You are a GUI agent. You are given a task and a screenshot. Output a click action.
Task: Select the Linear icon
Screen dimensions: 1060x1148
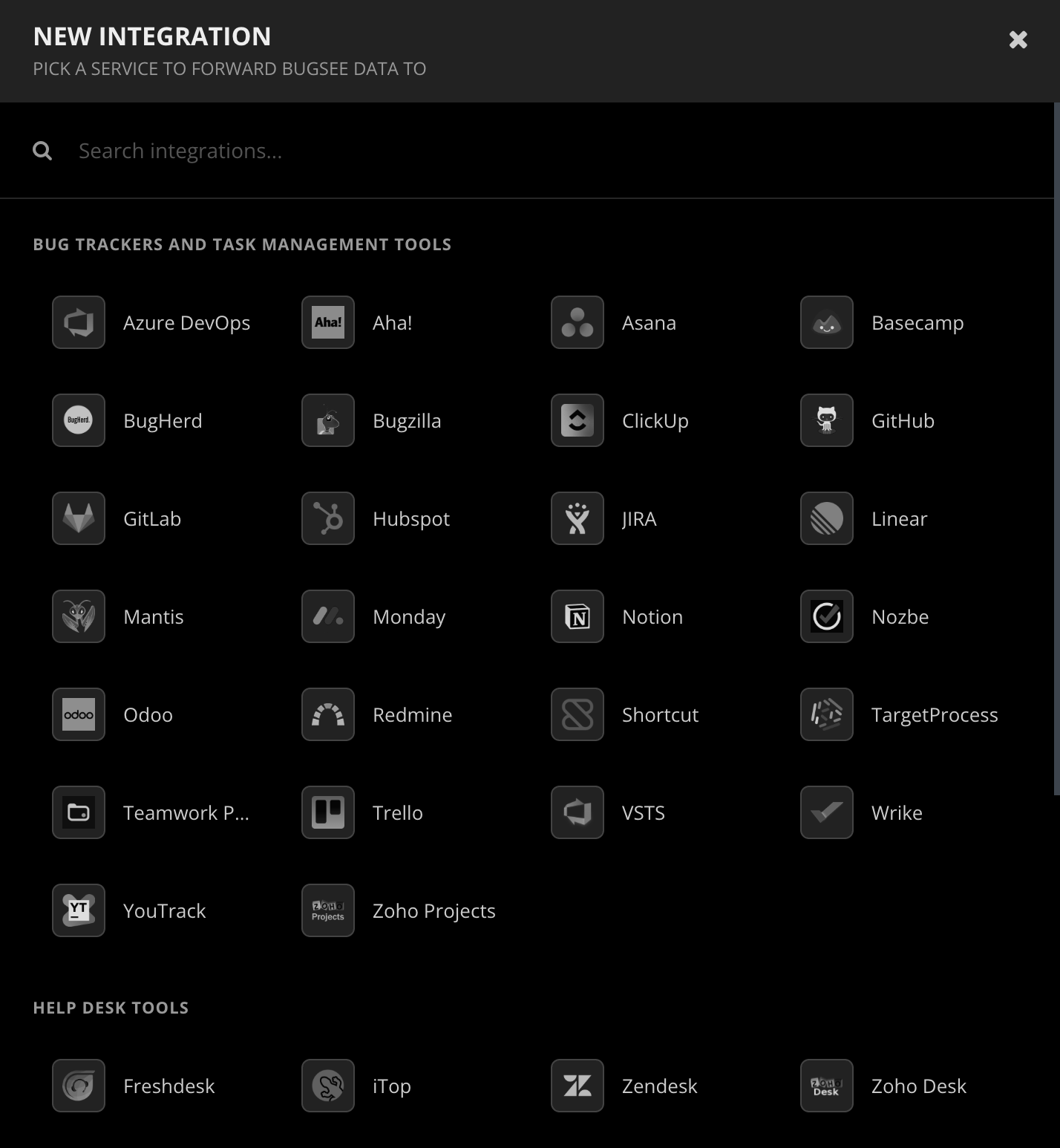pyautogui.click(x=827, y=518)
